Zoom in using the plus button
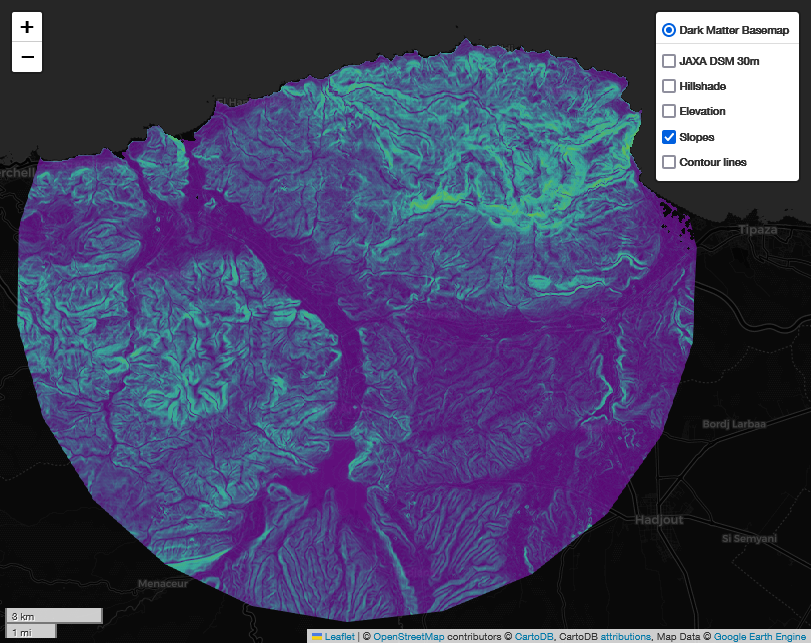This screenshot has width=811, height=643. 26,26
